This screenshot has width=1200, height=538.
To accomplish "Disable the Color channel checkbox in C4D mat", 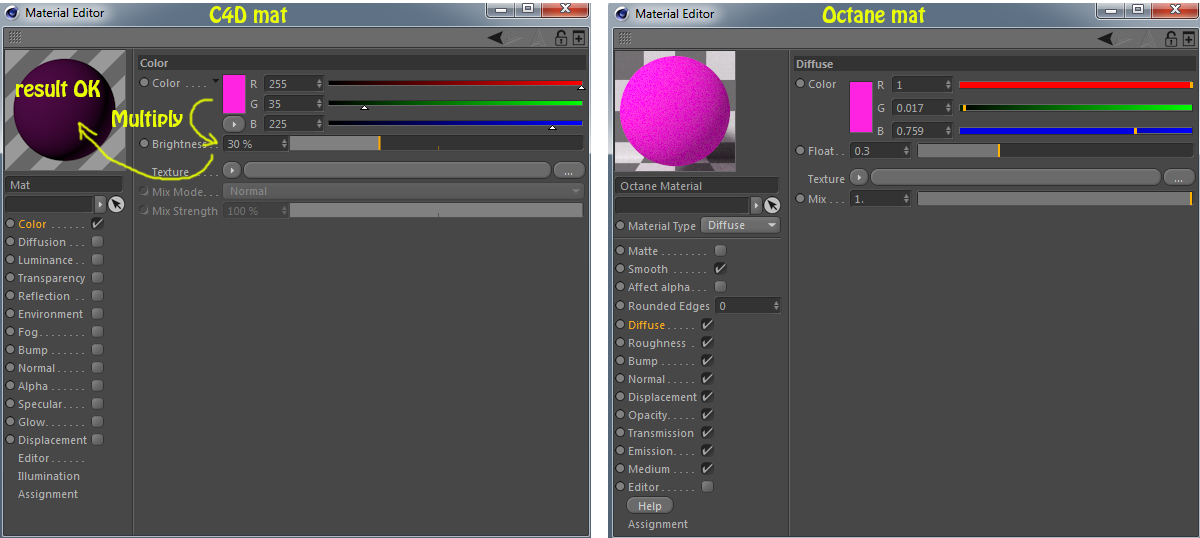I will (97, 223).
